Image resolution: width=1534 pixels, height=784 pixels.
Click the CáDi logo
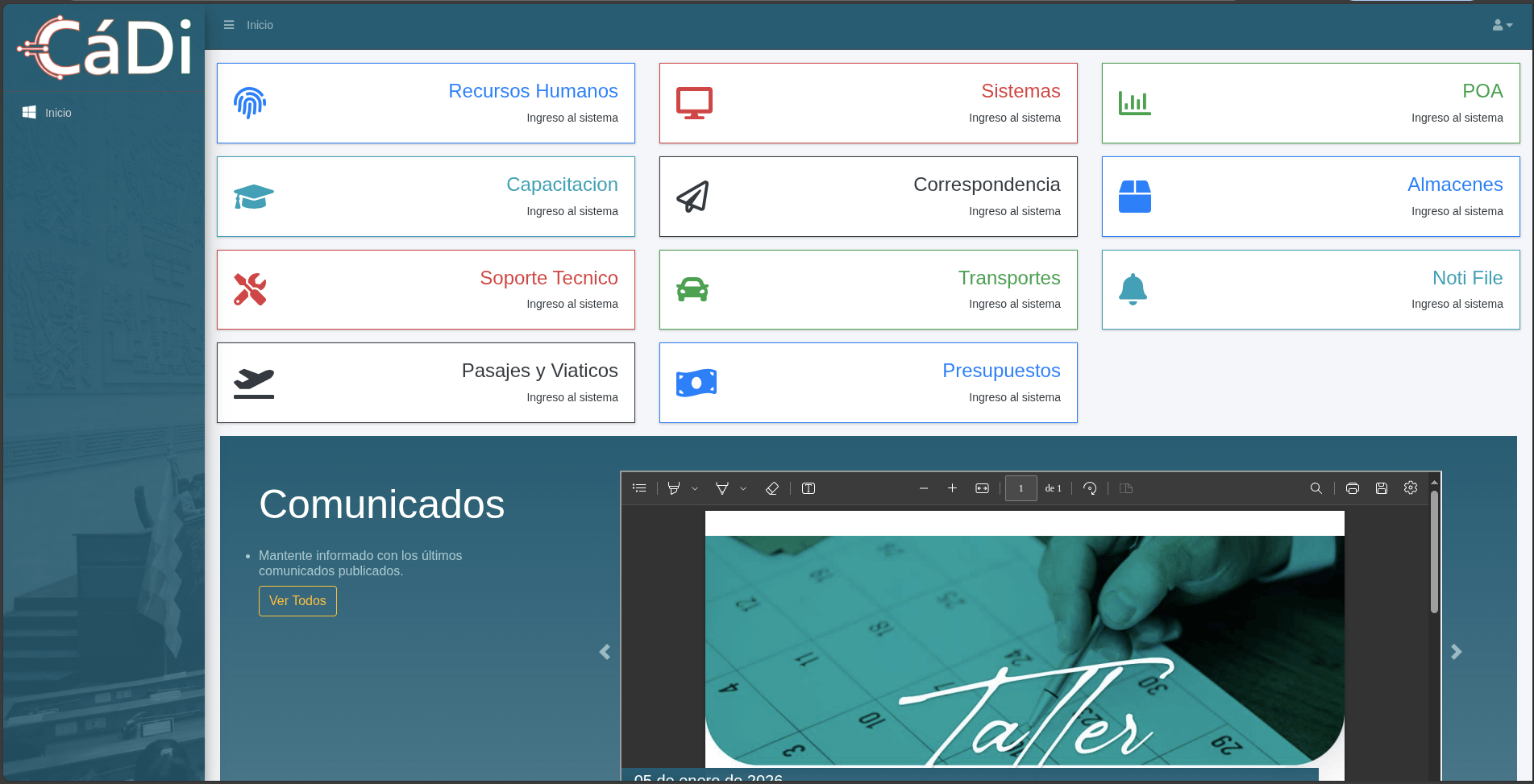point(105,48)
